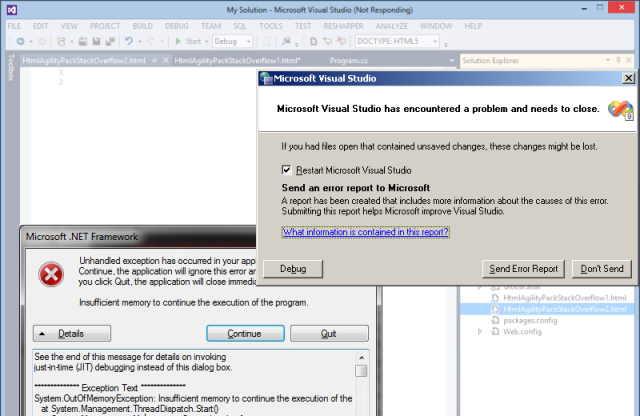Click the red error icon in .NET Framework dialog
This screenshot has width=640, height=416.
click(x=51, y=274)
